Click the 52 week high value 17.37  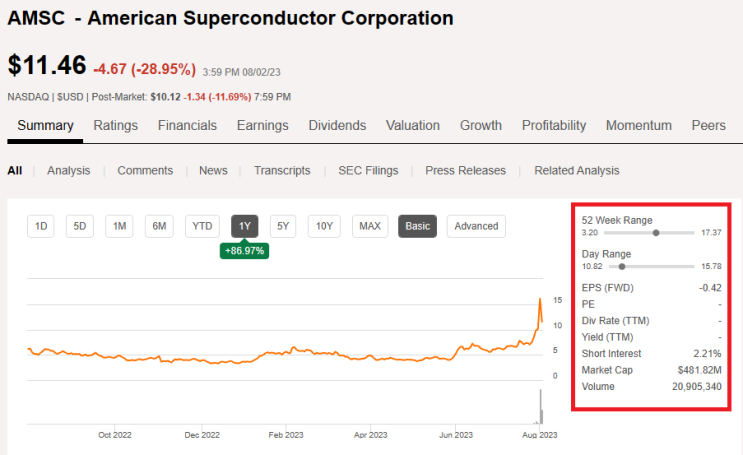711,233
